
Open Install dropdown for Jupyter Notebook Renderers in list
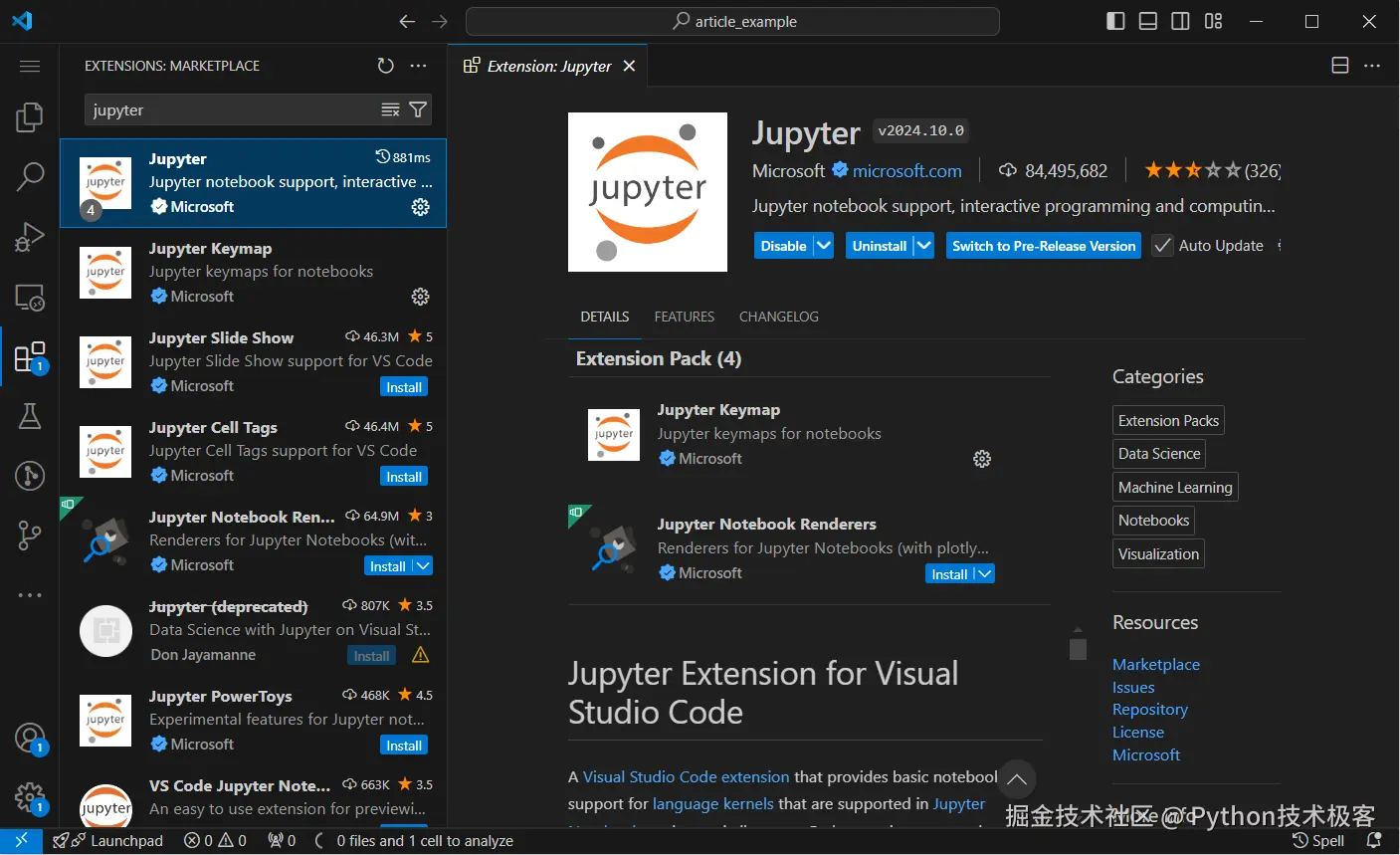pos(422,566)
